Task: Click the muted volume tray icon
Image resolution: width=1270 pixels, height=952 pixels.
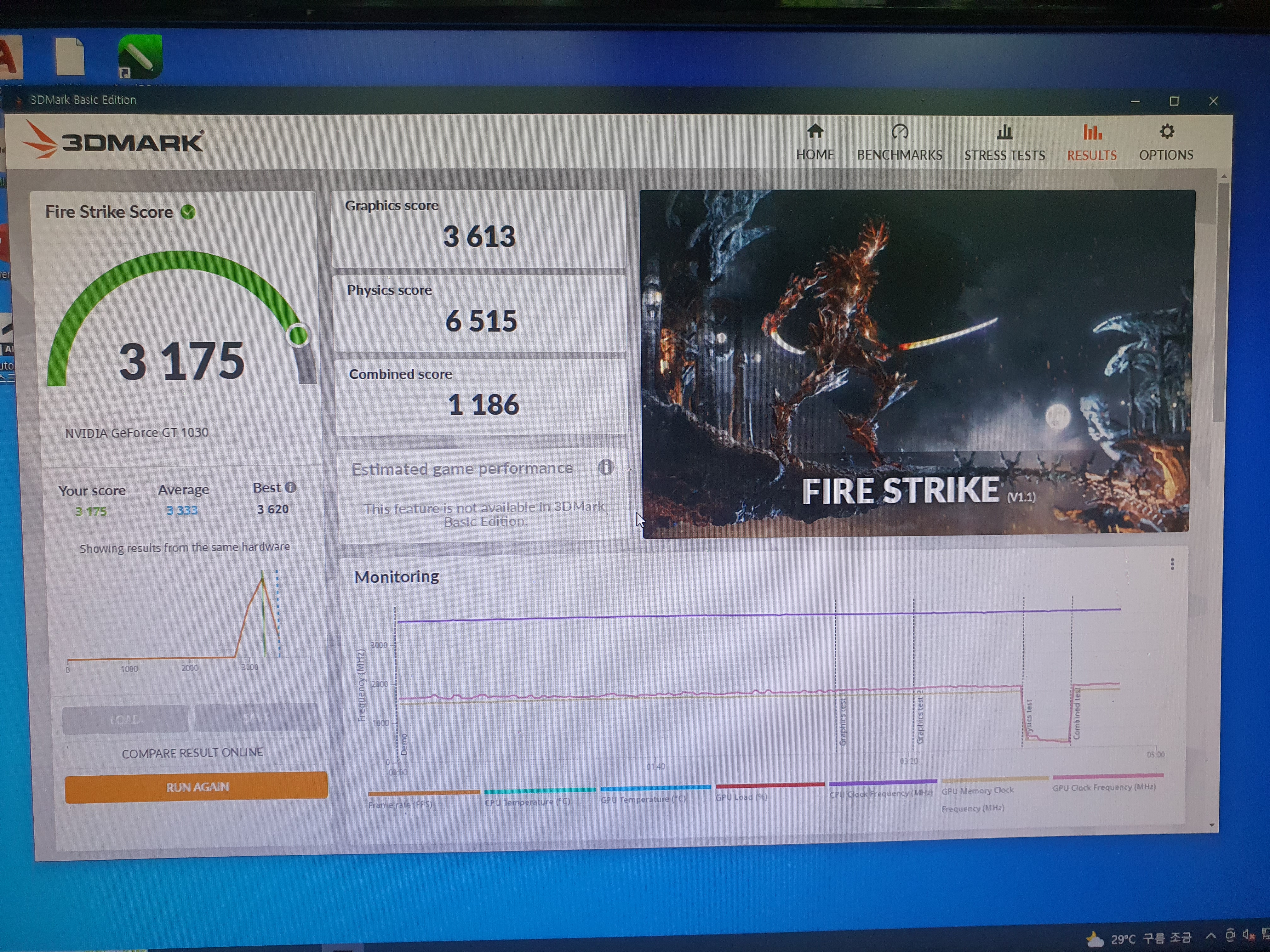Action: coord(1248,935)
